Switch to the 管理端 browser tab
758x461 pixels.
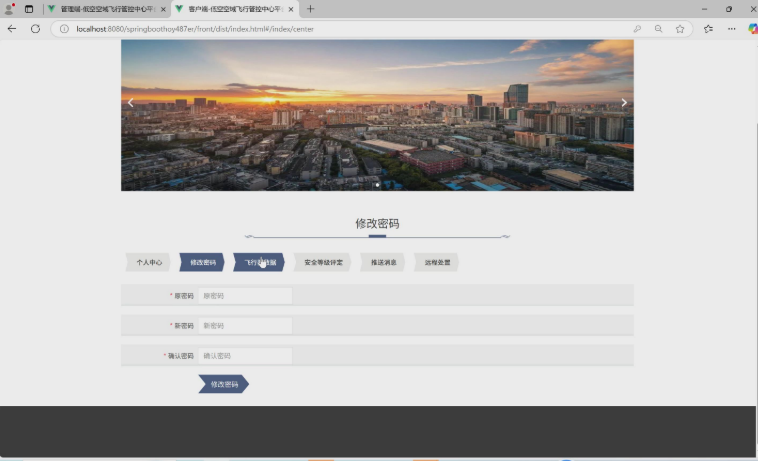pyautogui.click(x=107, y=9)
